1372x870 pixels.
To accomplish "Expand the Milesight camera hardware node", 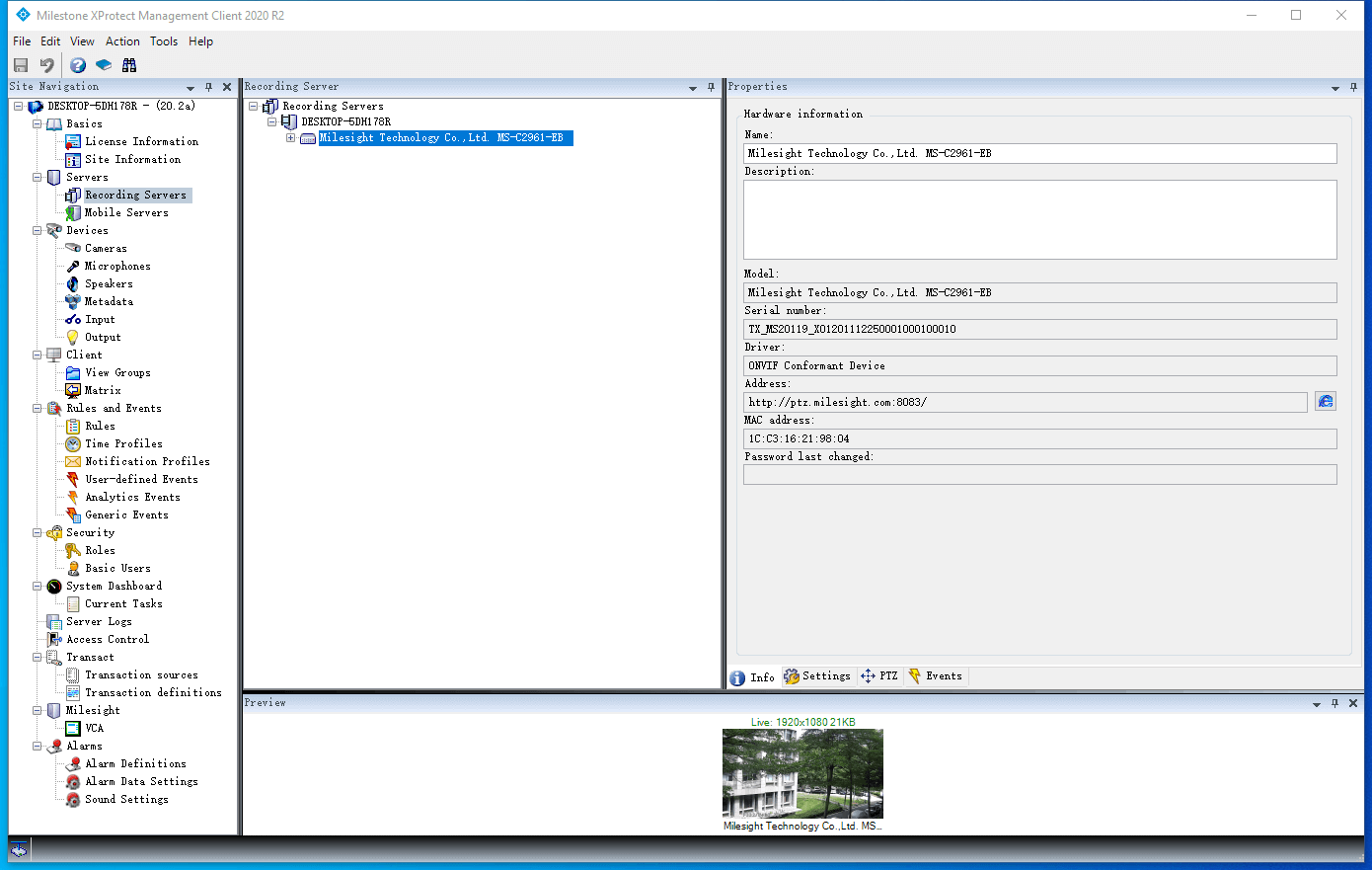I will pyautogui.click(x=290, y=137).
